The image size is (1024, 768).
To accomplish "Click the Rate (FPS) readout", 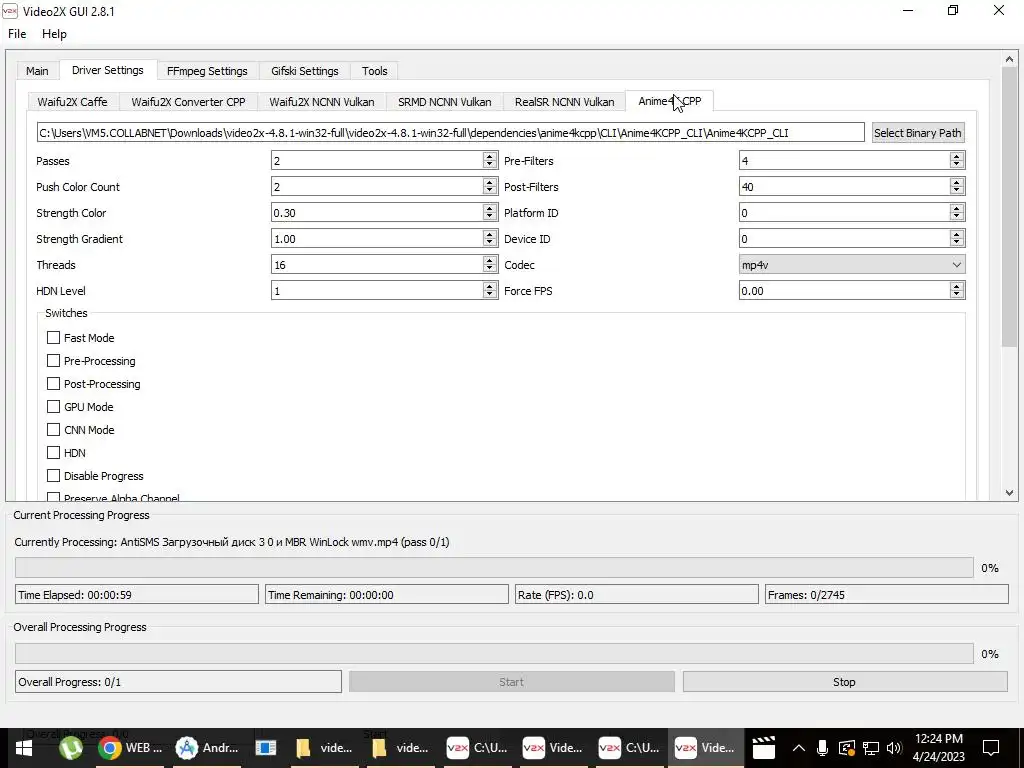I will (637, 594).
